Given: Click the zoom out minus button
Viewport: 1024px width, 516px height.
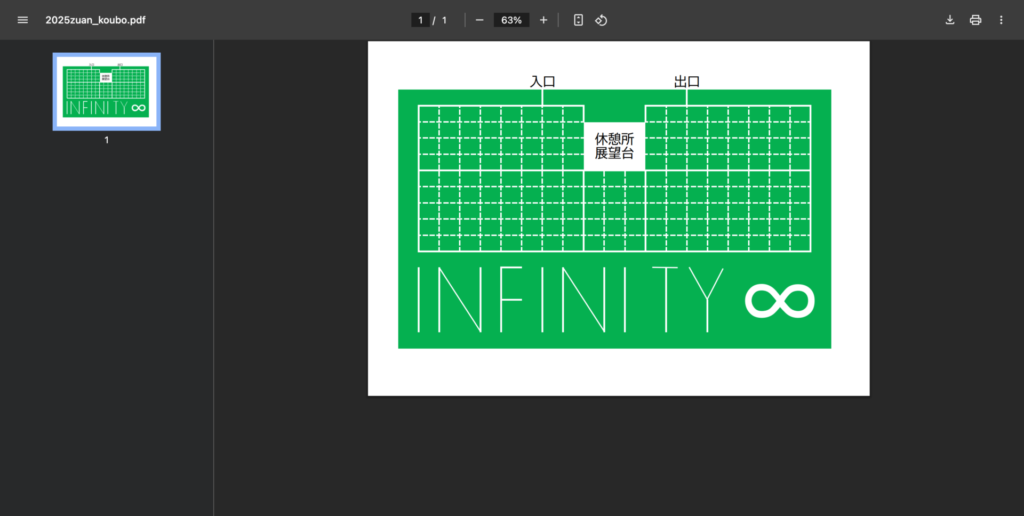Looking at the screenshot, I should pyautogui.click(x=479, y=20).
